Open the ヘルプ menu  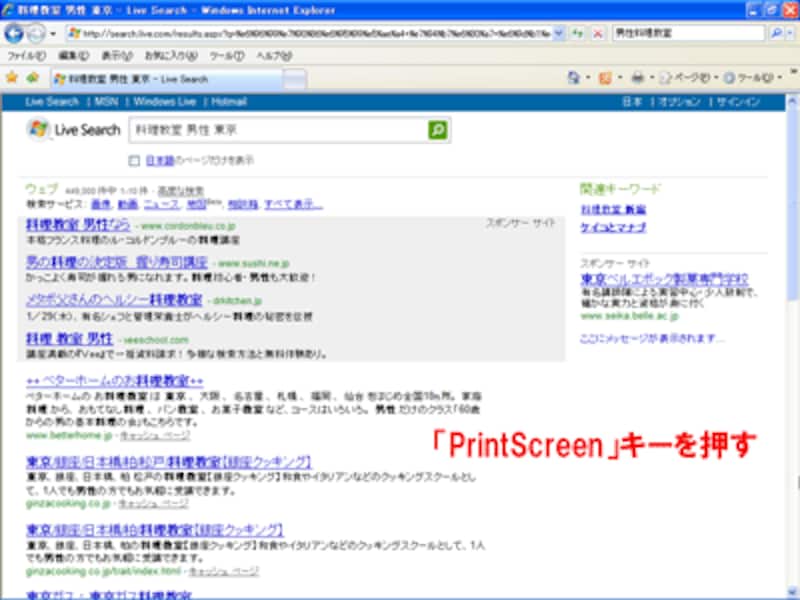274,56
